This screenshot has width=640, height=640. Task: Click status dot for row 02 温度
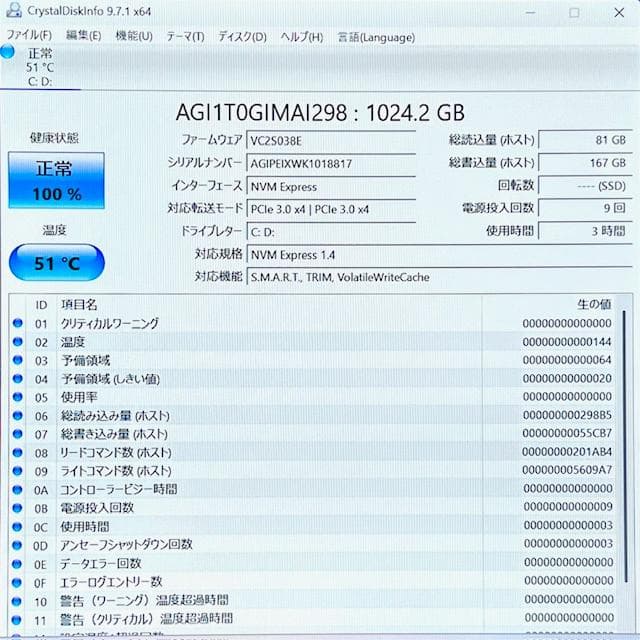coord(18,341)
